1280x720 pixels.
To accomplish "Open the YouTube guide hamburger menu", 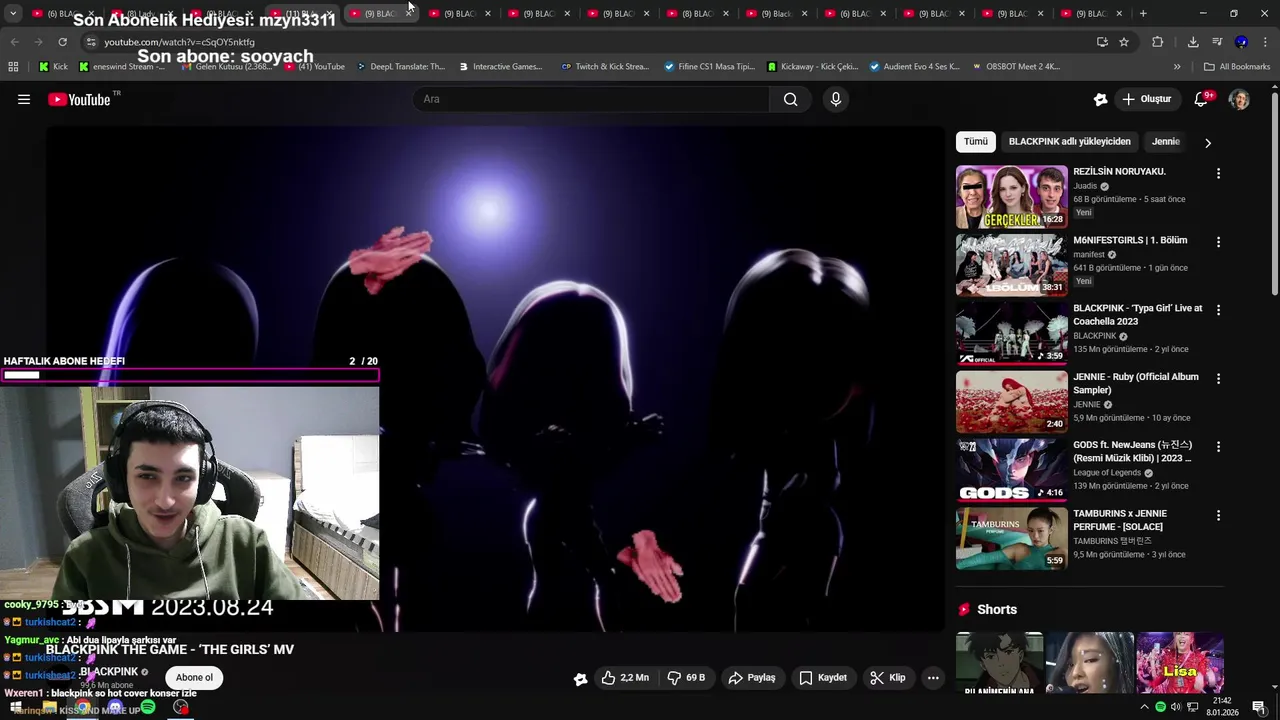I will (x=24, y=99).
